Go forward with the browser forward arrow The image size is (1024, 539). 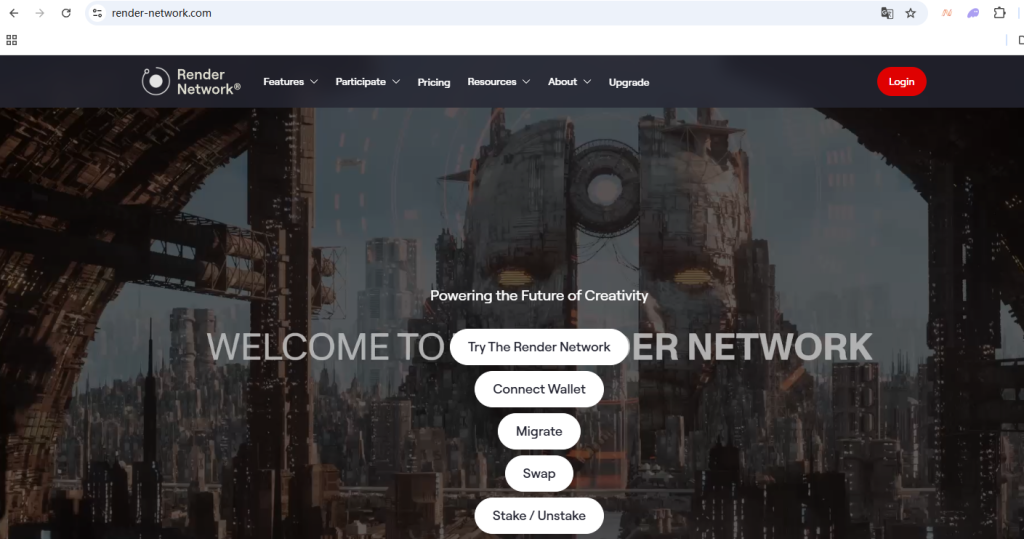[x=40, y=13]
